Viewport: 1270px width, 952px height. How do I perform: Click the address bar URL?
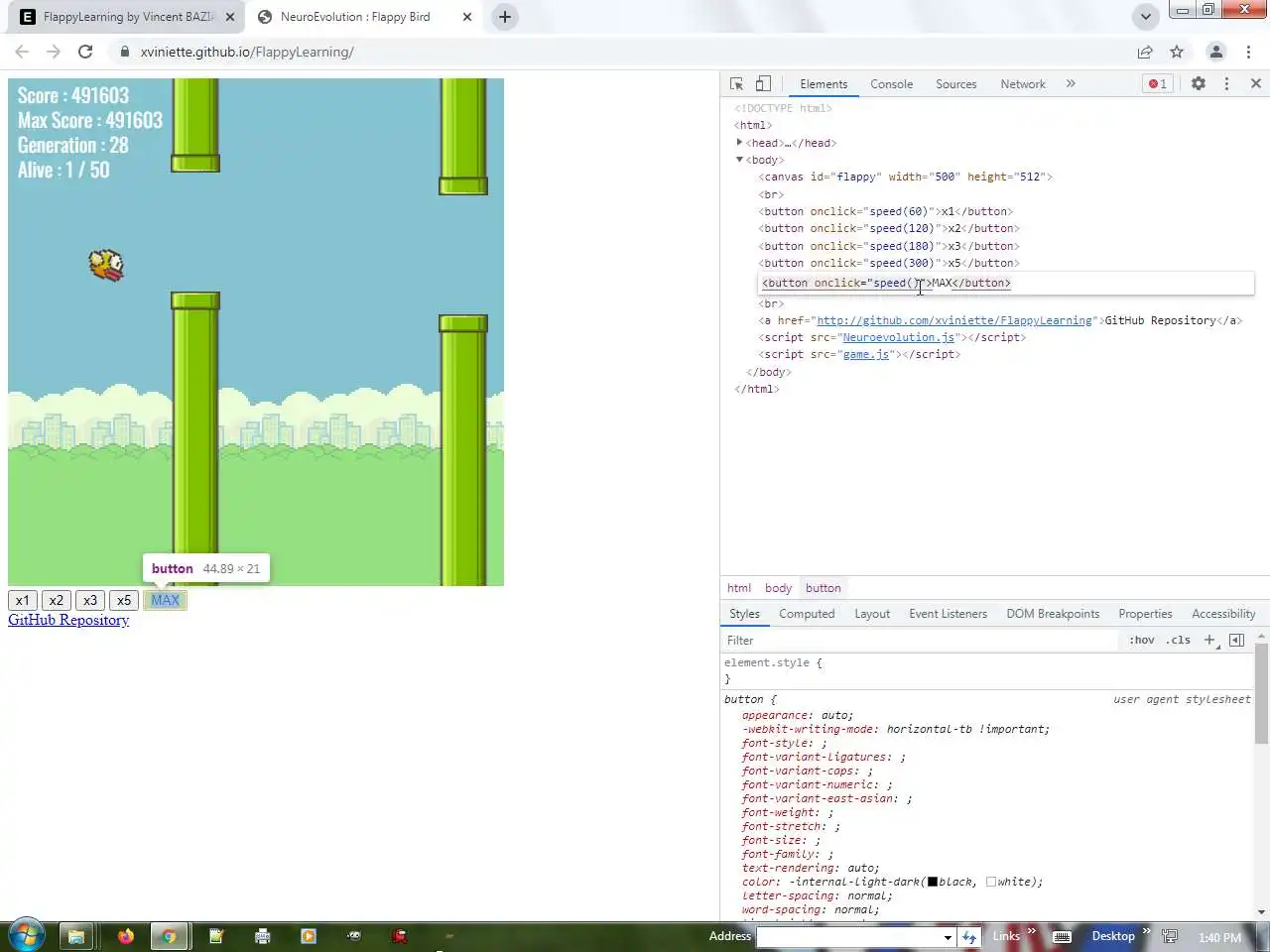point(247,52)
